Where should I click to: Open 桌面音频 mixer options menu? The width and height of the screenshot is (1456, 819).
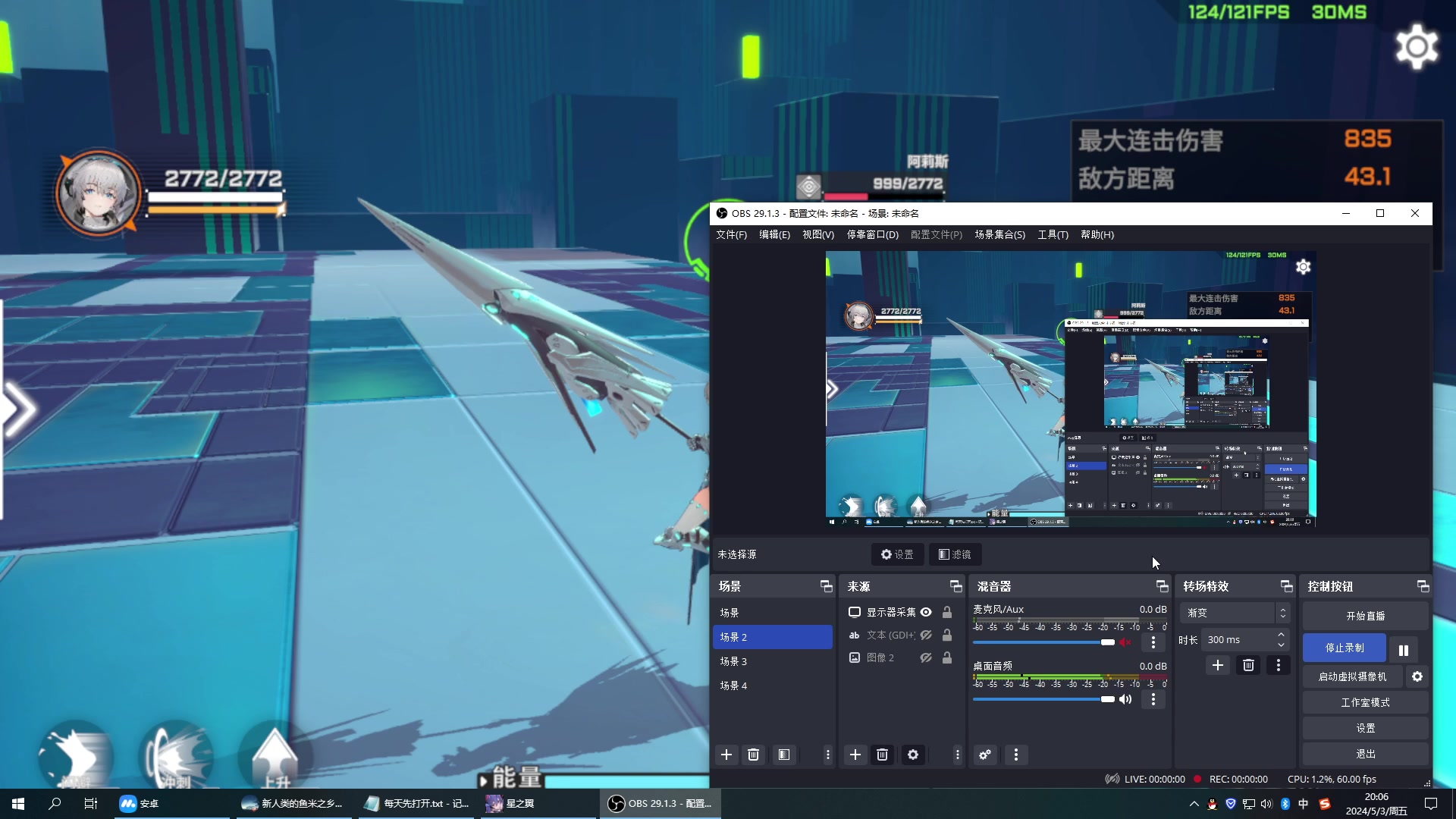[x=1153, y=699]
